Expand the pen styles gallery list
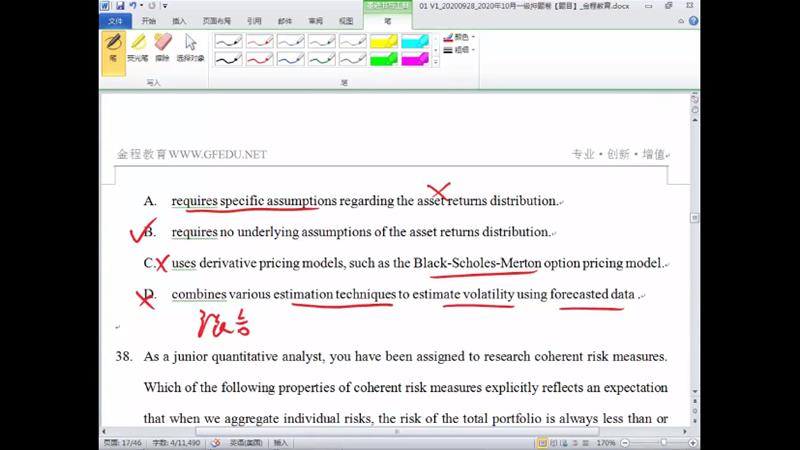Viewport: 800px width, 450px height. click(x=435, y=64)
